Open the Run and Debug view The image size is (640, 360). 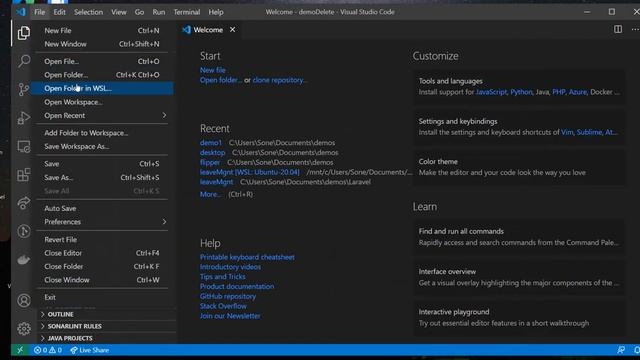24,118
